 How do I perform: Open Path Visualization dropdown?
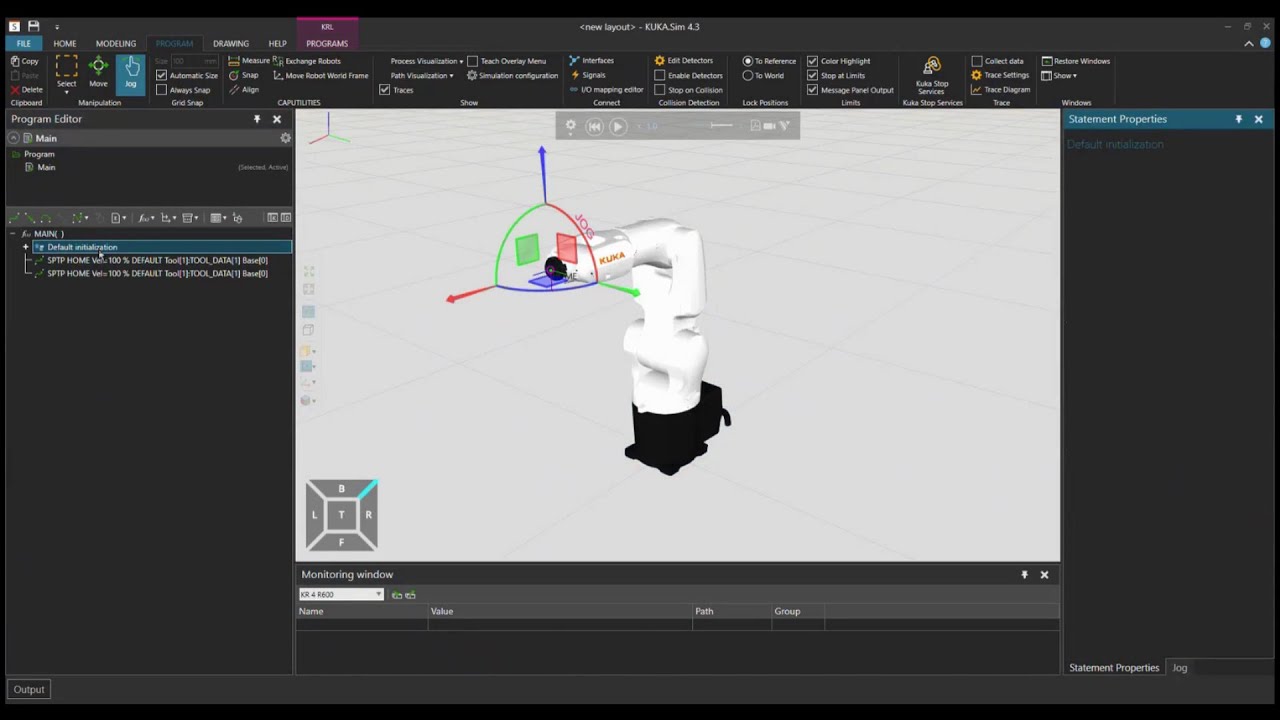pos(422,75)
